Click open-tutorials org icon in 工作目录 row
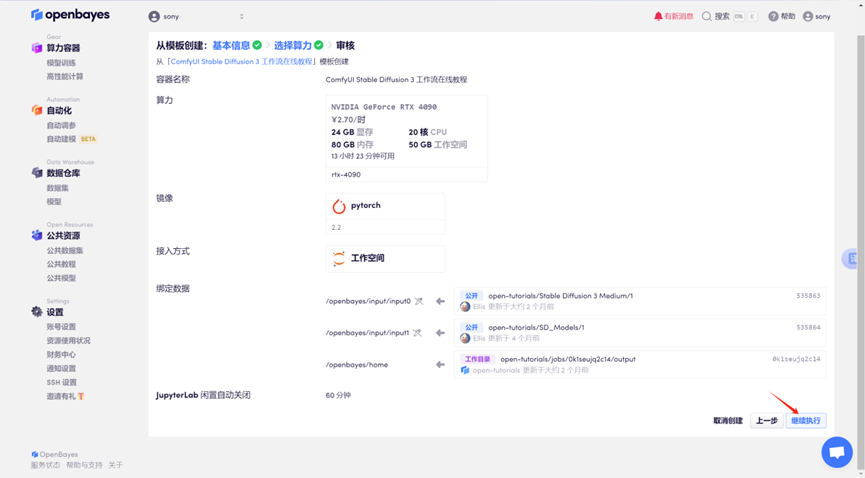The height and width of the screenshot is (478, 865). pos(465,370)
